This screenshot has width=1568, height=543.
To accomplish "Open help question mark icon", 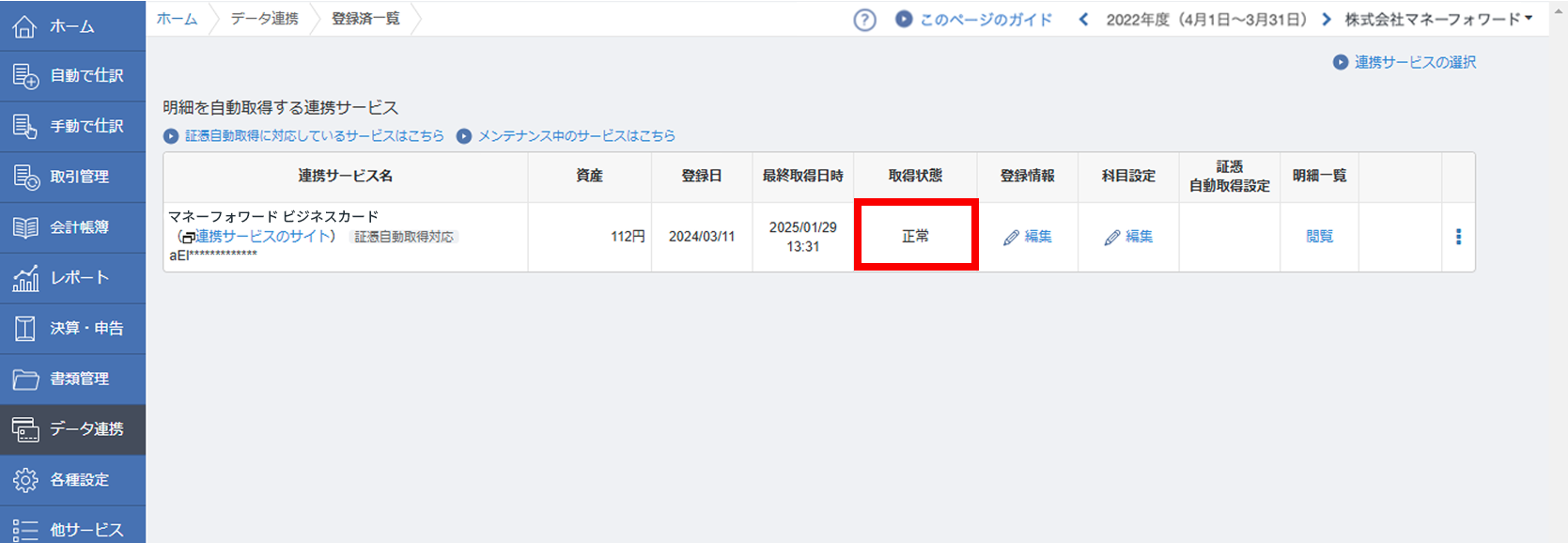I will point(864,20).
